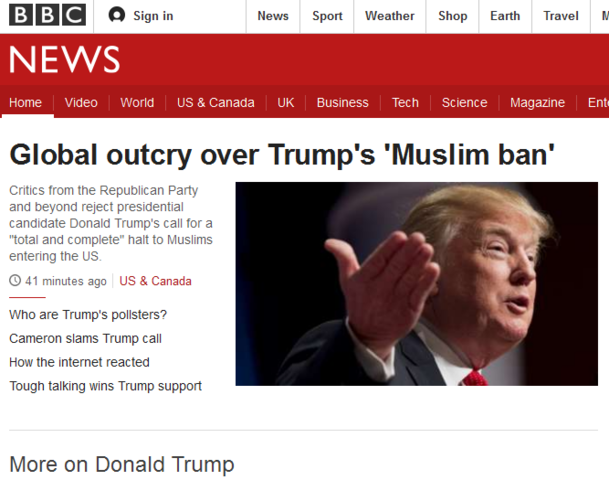
Task: Click the BBC logo blocks
Action: coord(47,16)
